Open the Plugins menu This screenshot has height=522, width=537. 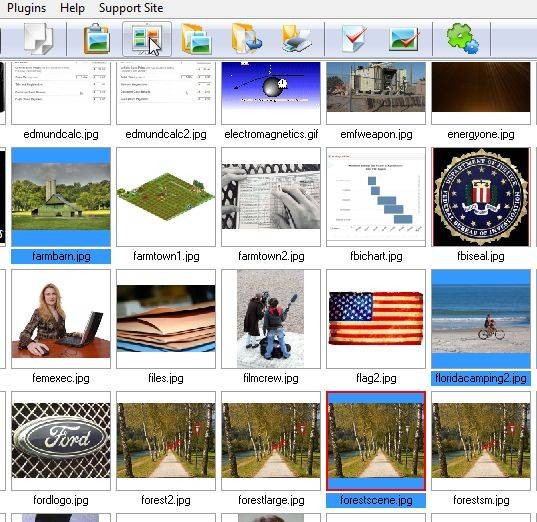pos(26,8)
